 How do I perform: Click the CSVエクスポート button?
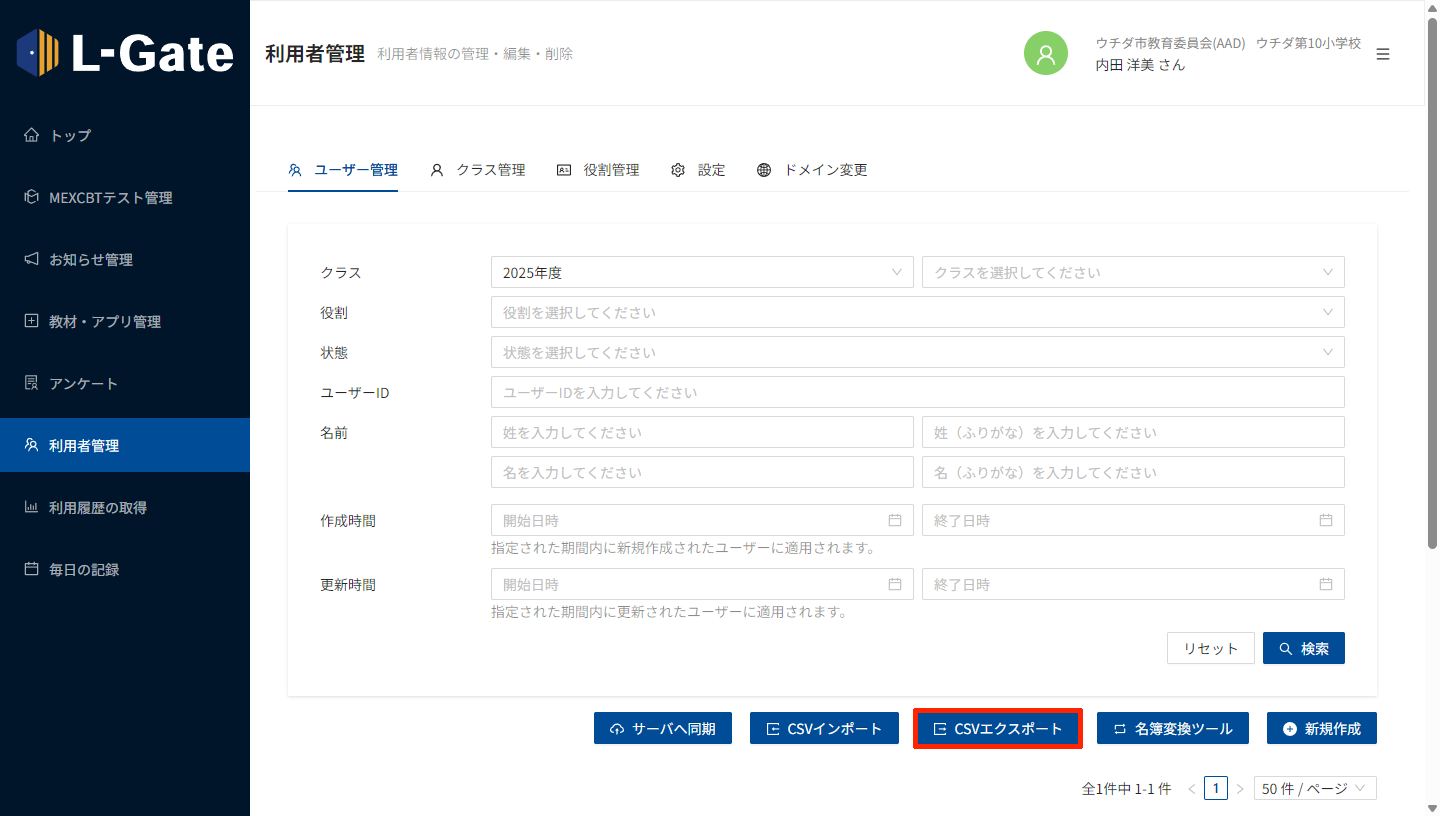click(x=997, y=728)
